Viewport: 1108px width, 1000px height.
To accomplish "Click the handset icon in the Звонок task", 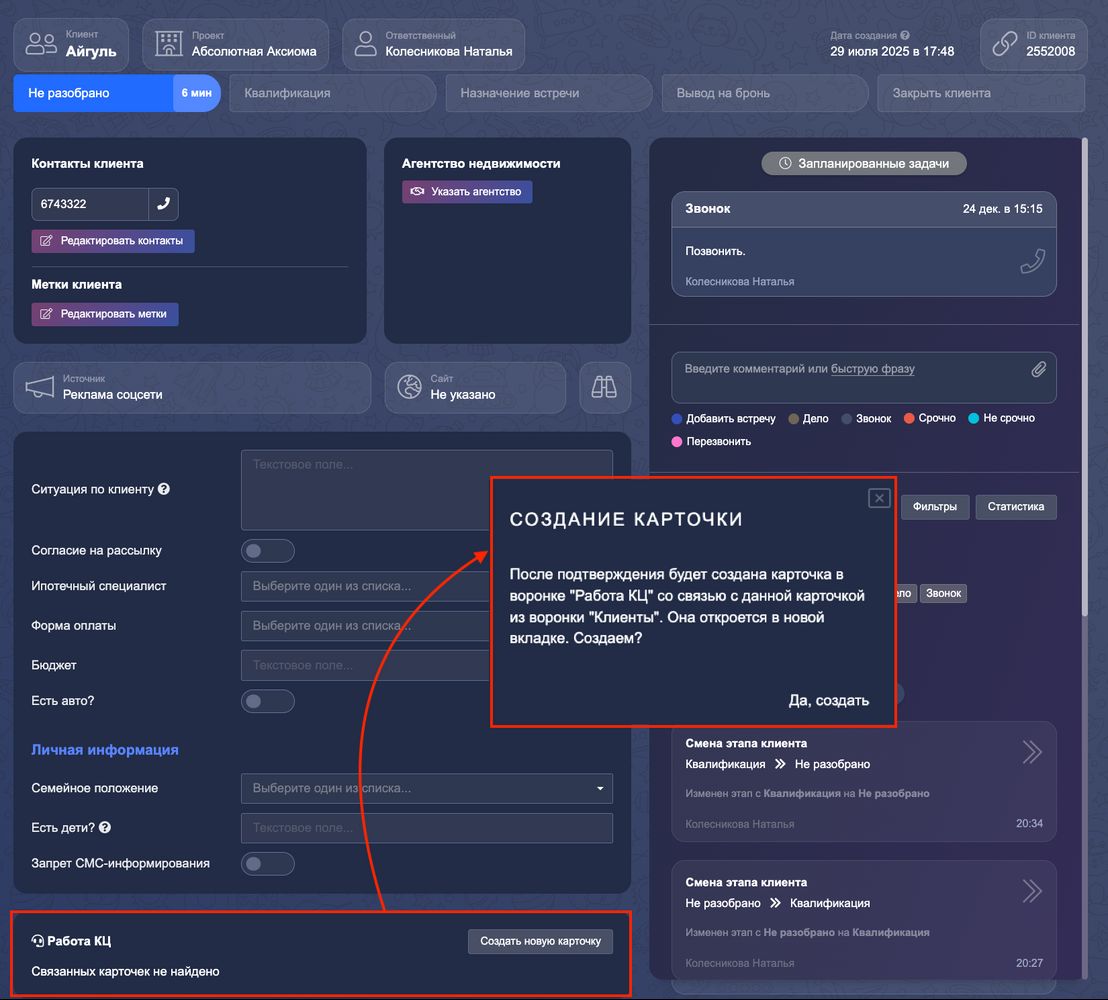I will pos(1032,261).
